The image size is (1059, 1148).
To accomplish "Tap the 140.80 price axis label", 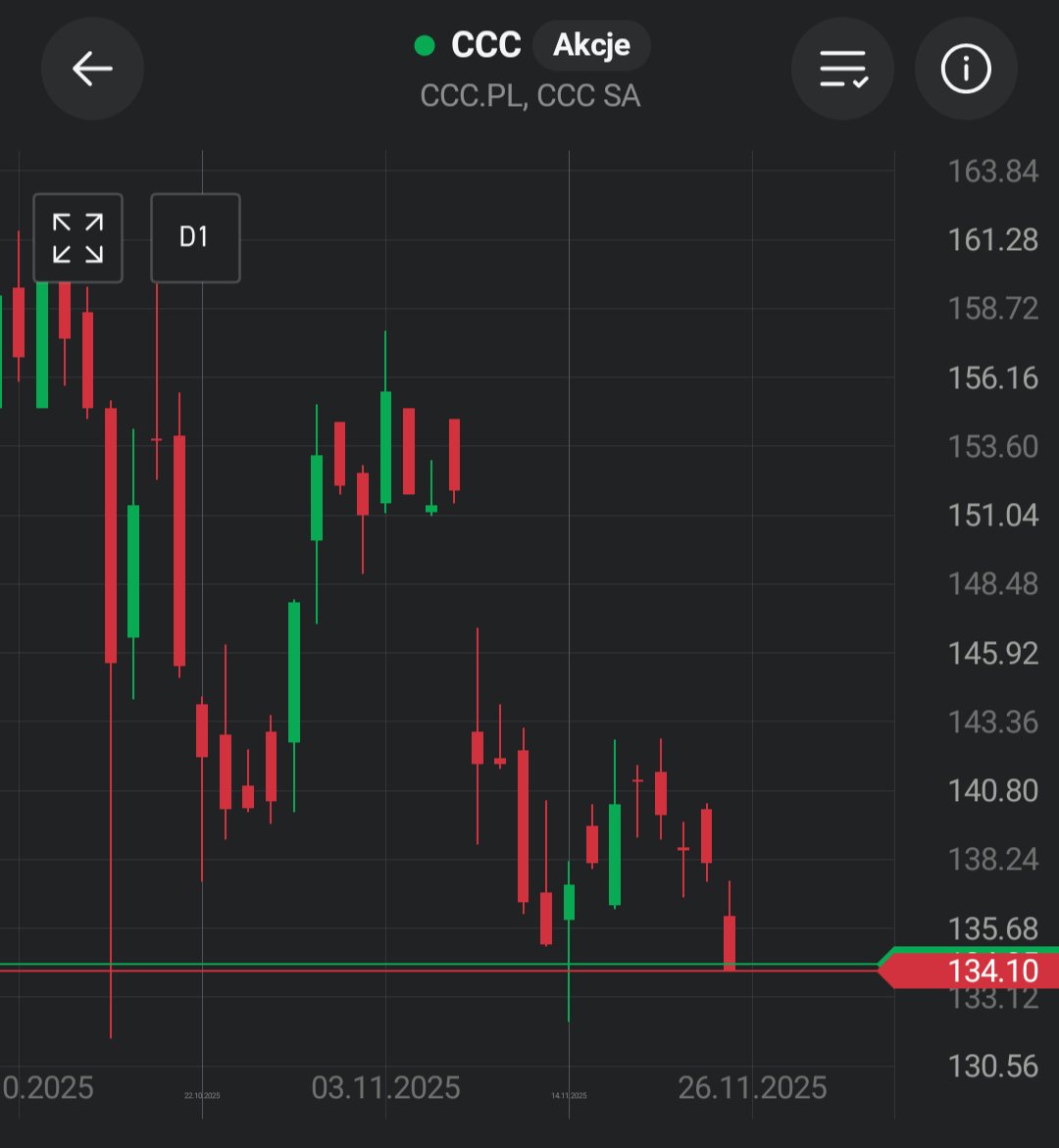I will point(993,791).
